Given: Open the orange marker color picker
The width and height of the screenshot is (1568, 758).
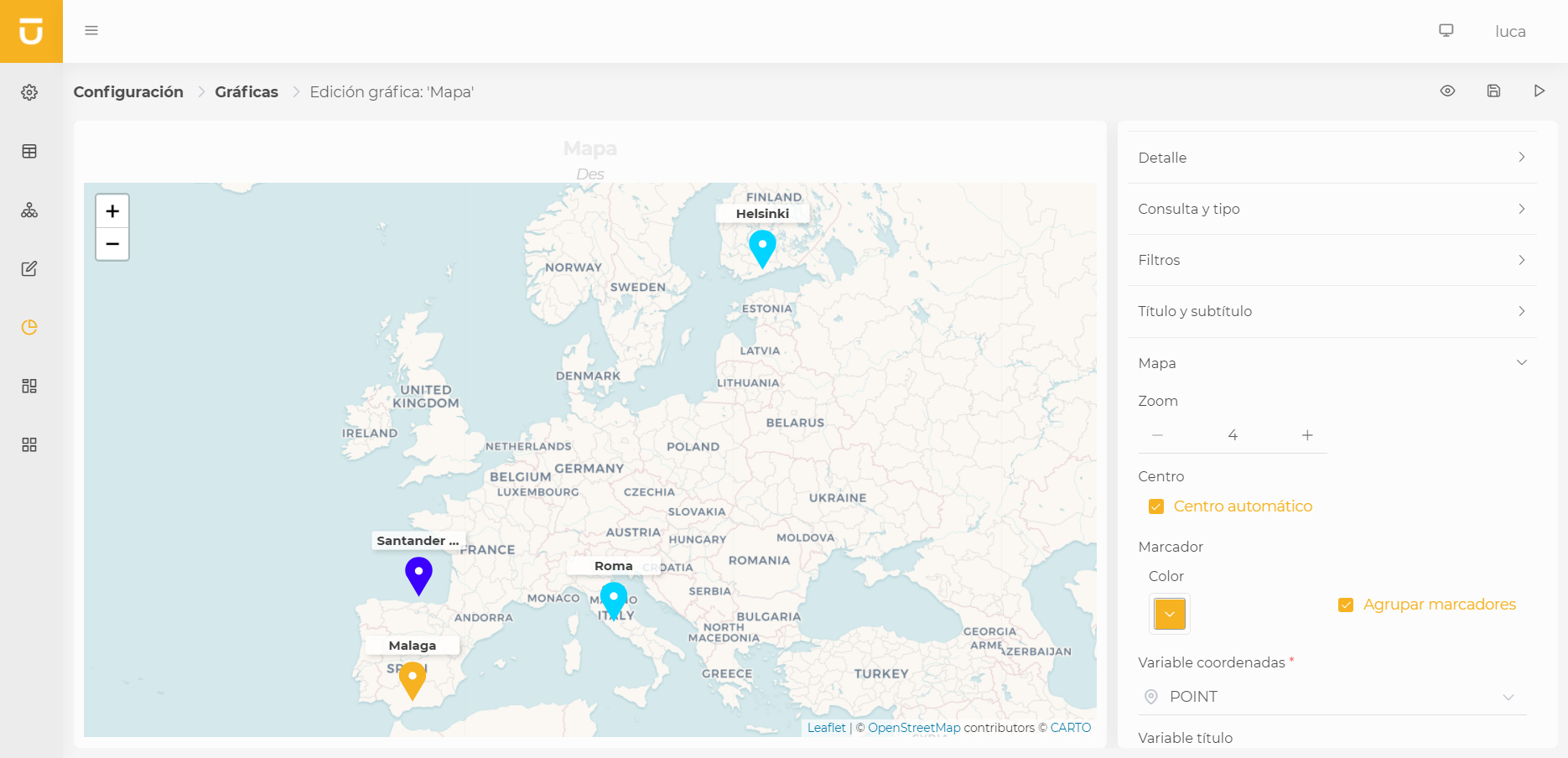Looking at the screenshot, I should 1170,614.
